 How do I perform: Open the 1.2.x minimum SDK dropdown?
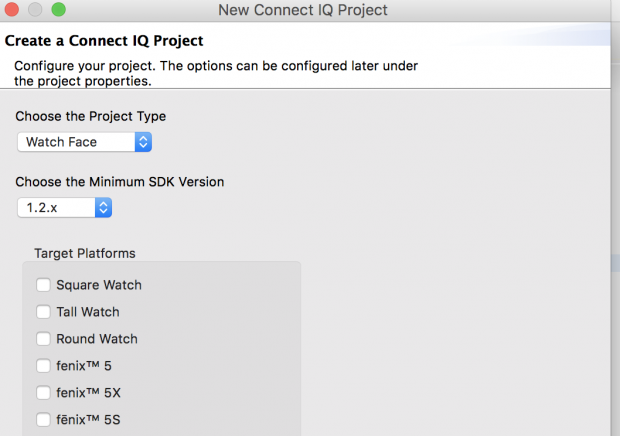(x=64, y=208)
